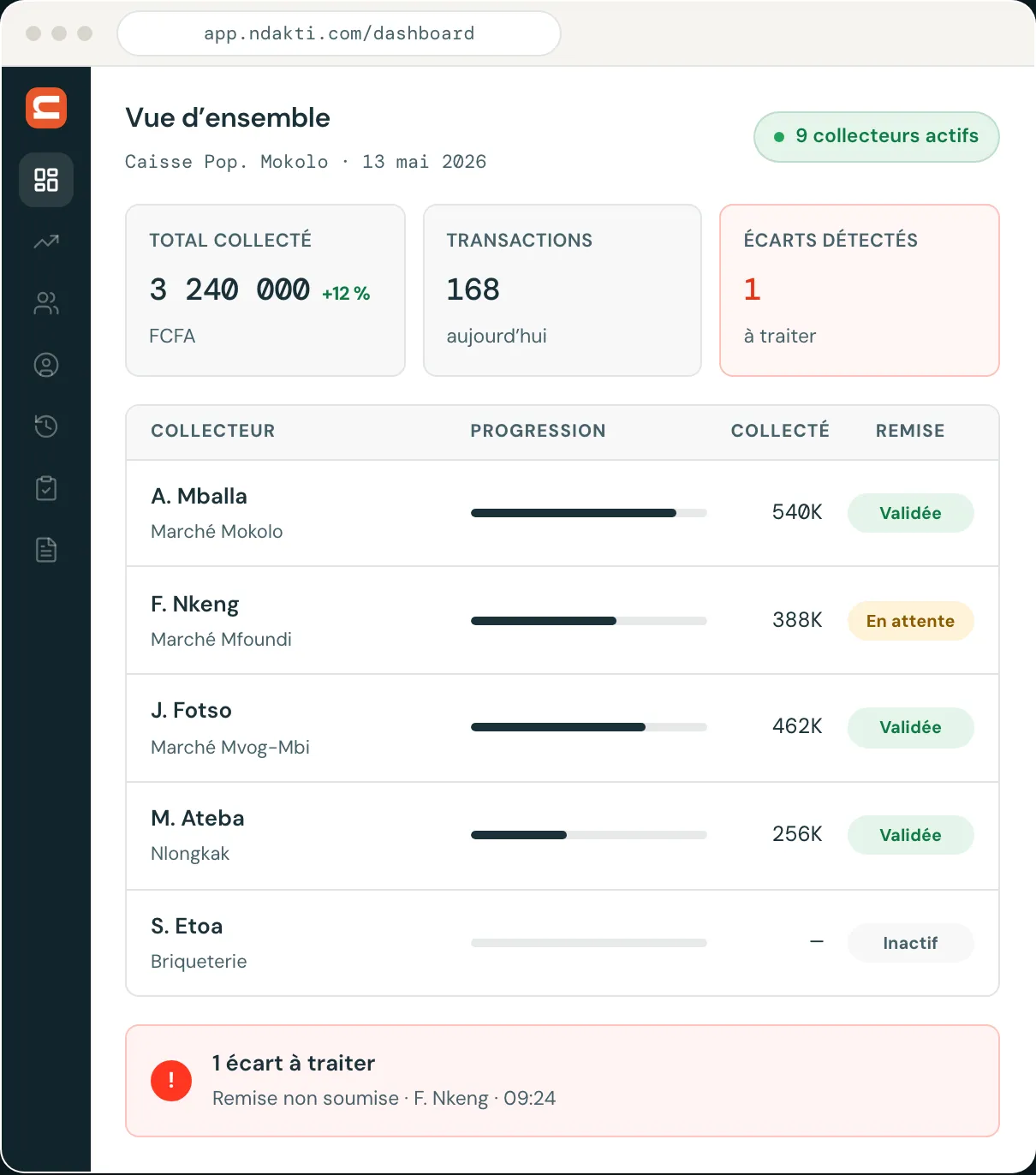
Task: Select collector name F. Nkeng
Action: click(194, 604)
